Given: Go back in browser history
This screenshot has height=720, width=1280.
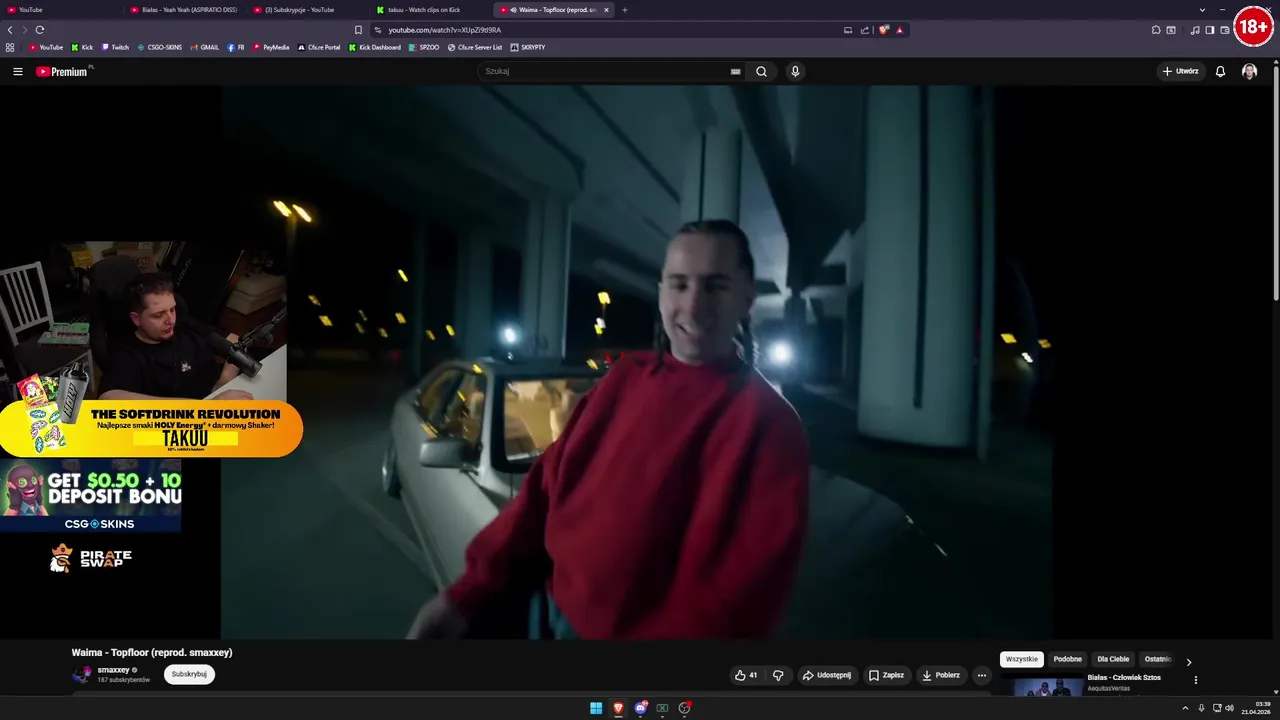Looking at the screenshot, I should click(x=10, y=30).
